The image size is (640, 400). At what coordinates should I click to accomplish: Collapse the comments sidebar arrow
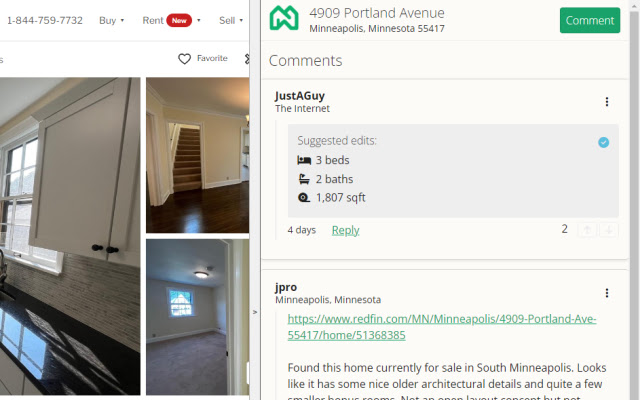[x=255, y=312]
